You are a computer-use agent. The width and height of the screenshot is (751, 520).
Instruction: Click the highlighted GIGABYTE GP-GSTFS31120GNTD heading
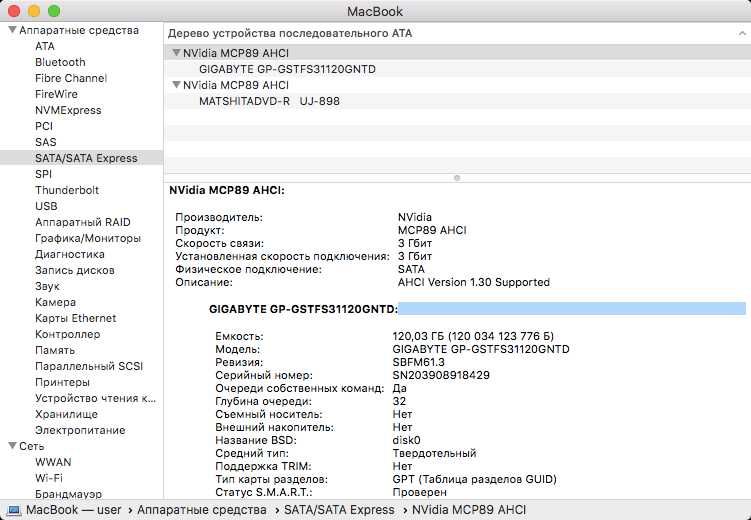click(x=304, y=309)
